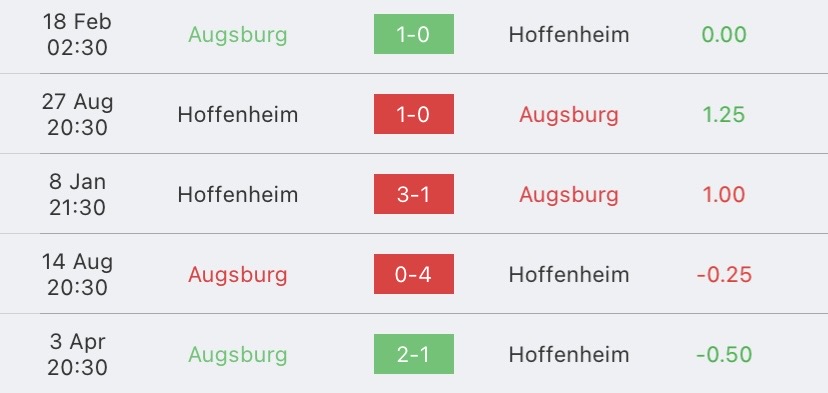Select the 8 Jan 21:30 match date
This screenshot has width=828, height=393.
tap(78, 194)
